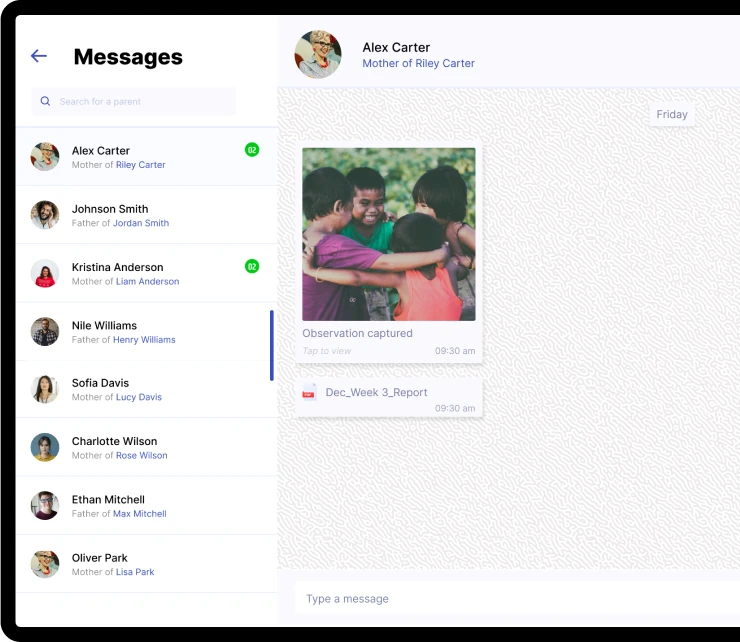The image size is (740, 642).
Task: Click the PDF icon on Dec_Week 3_Report
Action: [310, 392]
